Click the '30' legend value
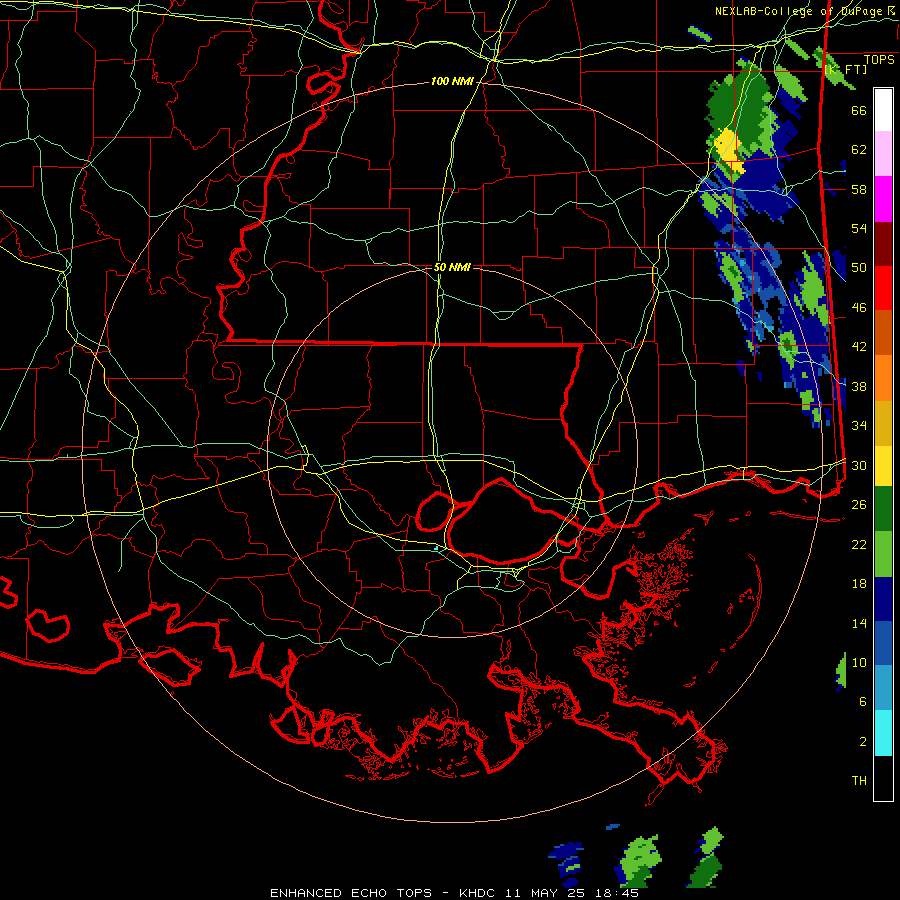This screenshot has width=900, height=900. [859, 465]
